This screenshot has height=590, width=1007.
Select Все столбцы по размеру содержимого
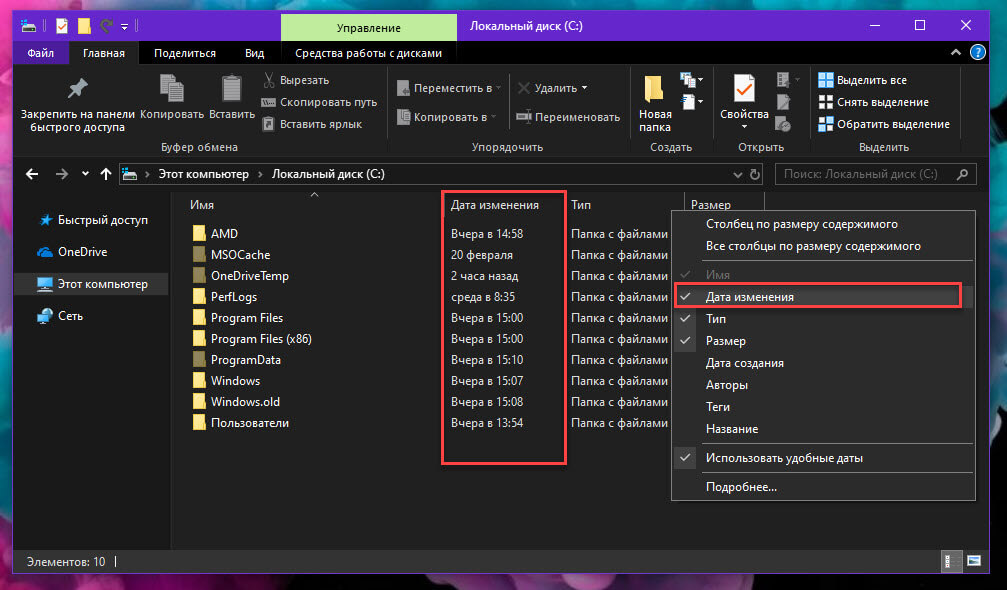pos(823,246)
